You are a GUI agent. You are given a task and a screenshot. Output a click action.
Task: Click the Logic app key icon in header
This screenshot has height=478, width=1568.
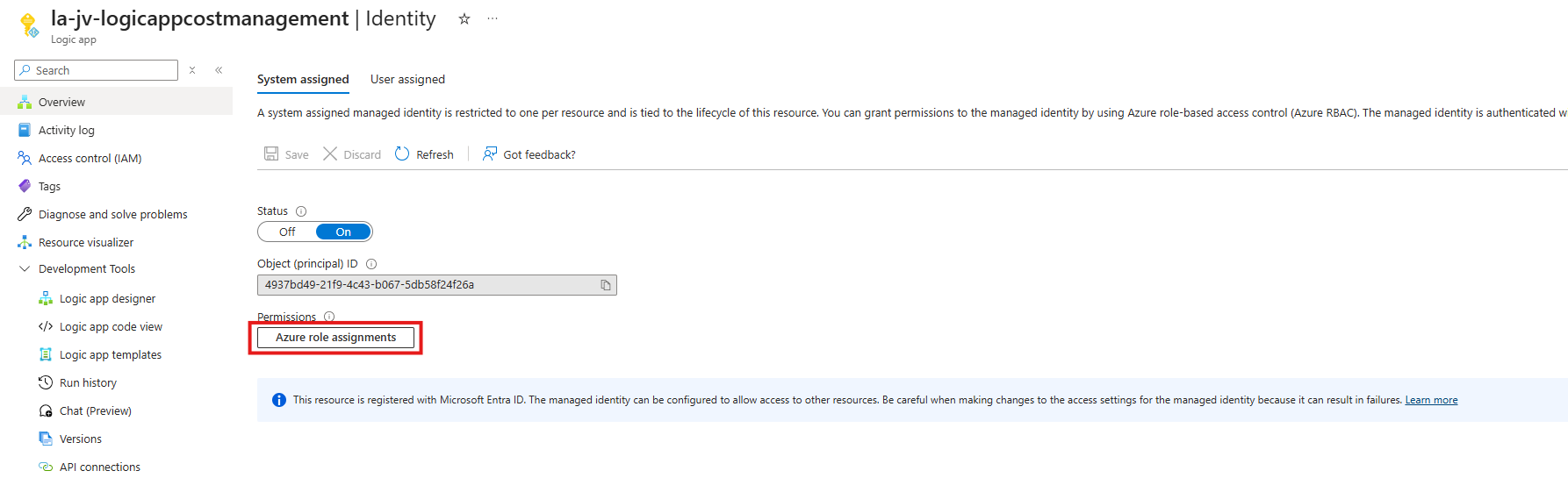29,25
